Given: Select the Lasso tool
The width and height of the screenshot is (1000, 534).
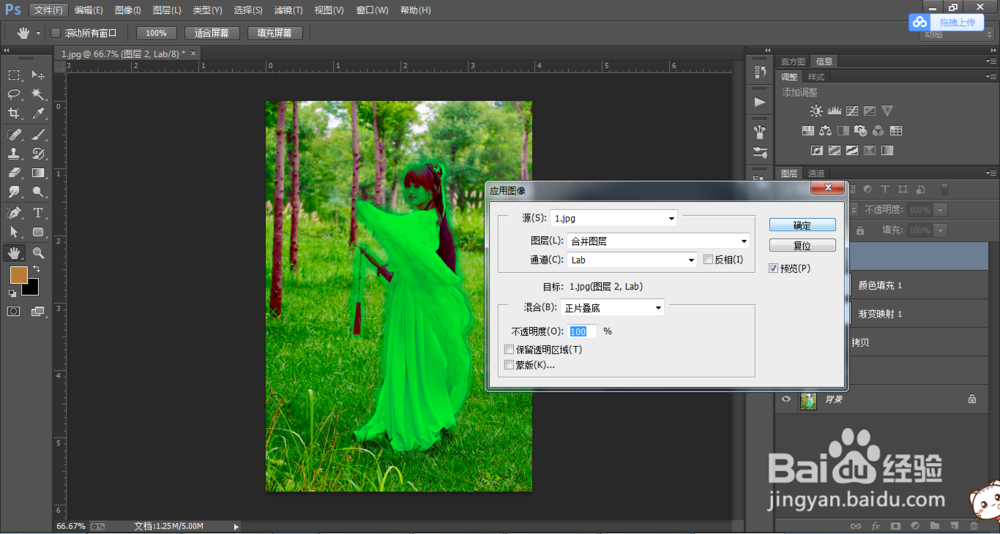Looking at the screenshot, I should [x=14, y=94].
